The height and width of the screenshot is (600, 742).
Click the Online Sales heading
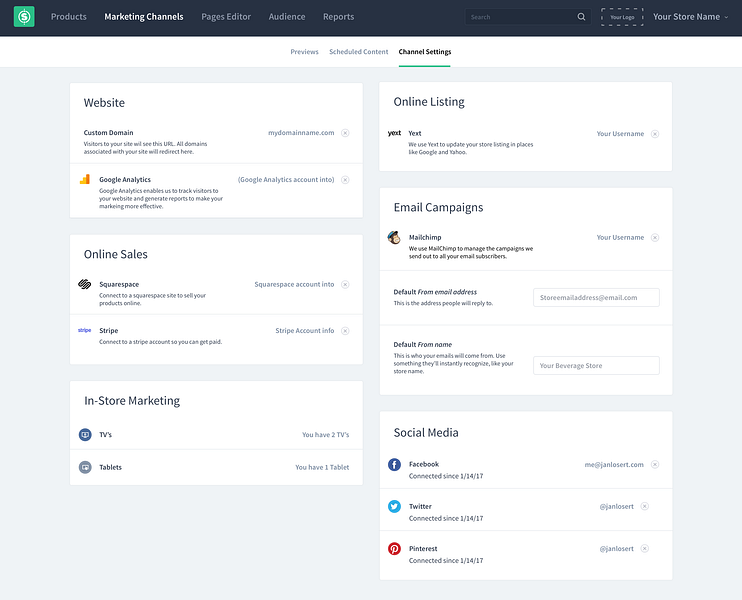point(115,254)
